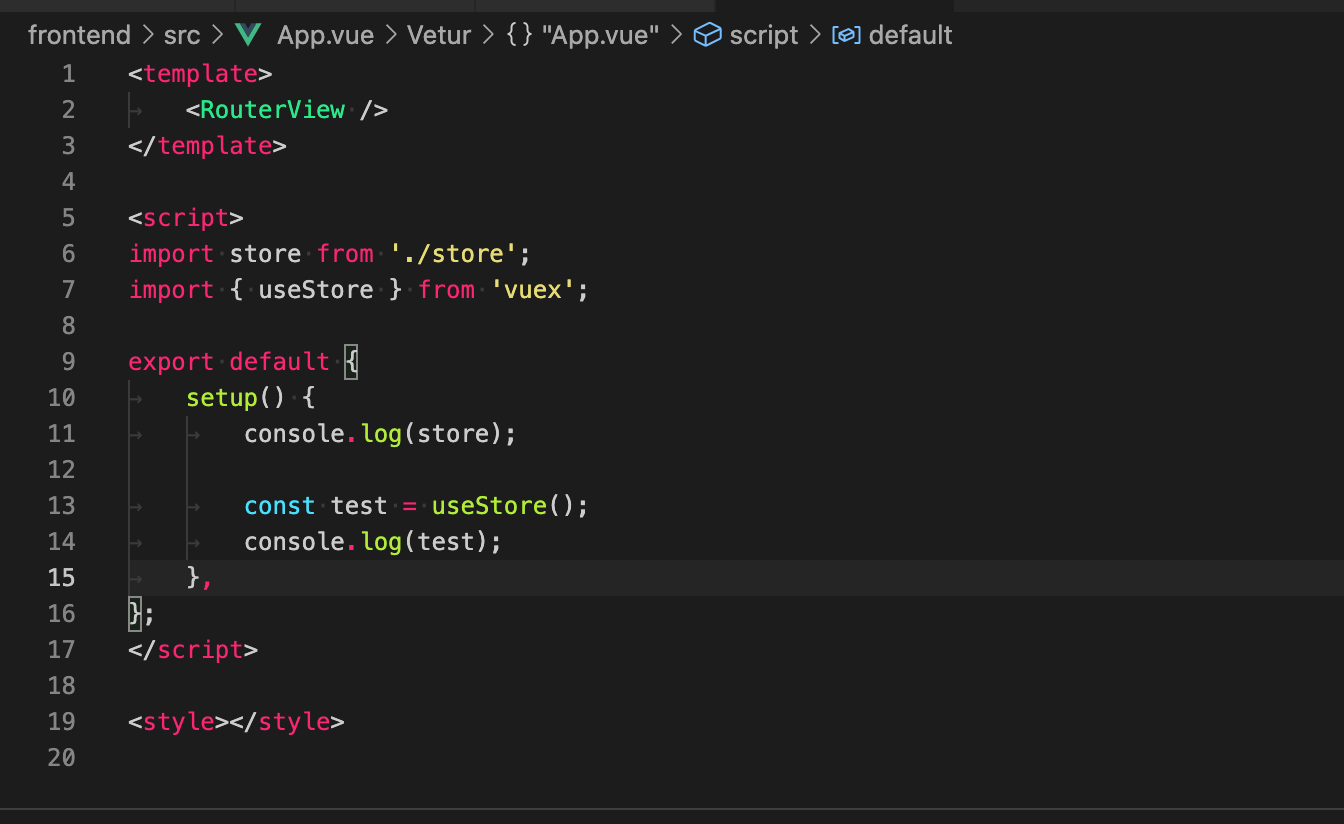
Task: Click the cube icon before 'script'
Action: click(x=707, y=35)
